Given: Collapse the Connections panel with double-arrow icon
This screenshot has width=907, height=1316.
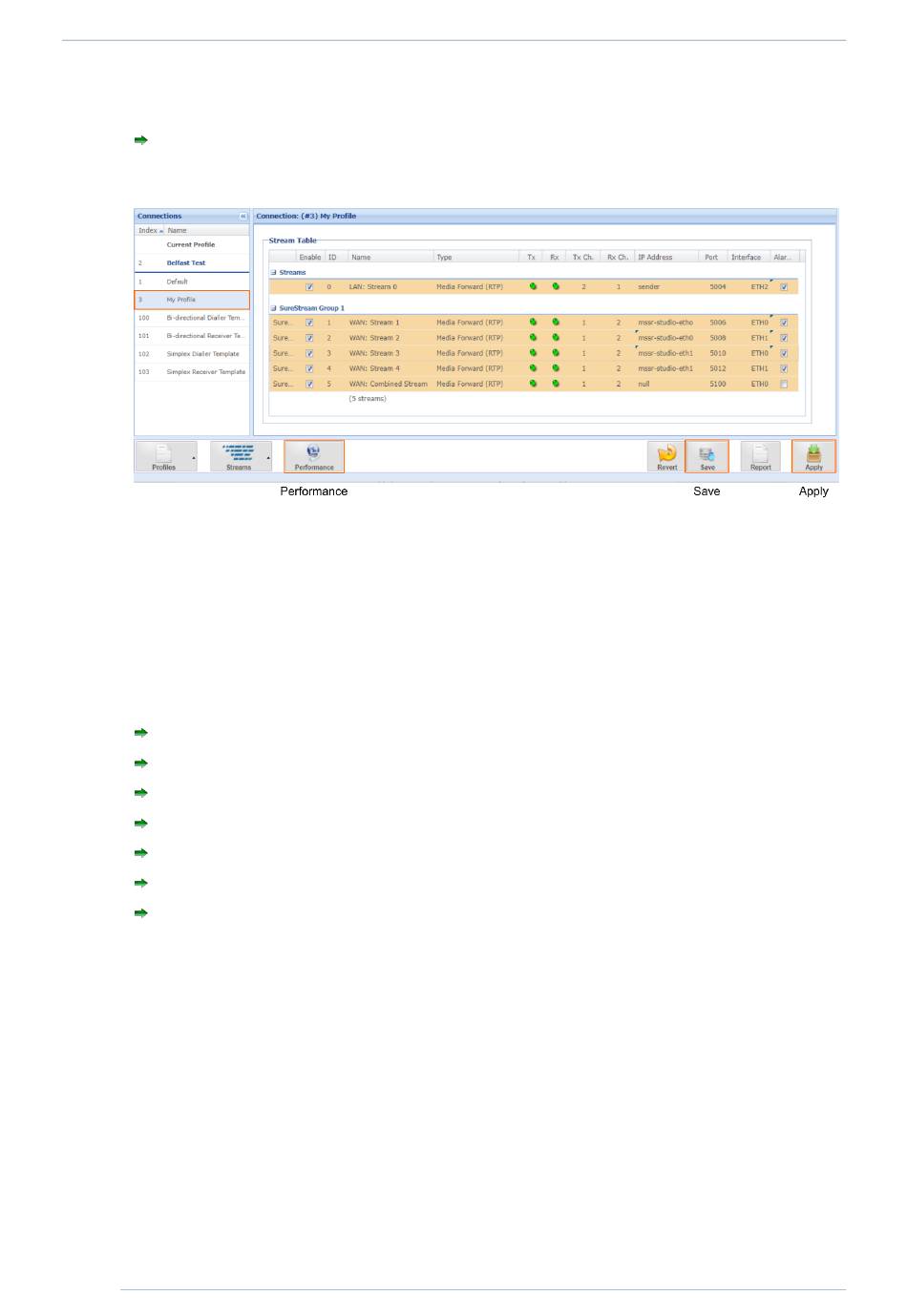Looking at the screenshot, I should click(x=243, y=217).
